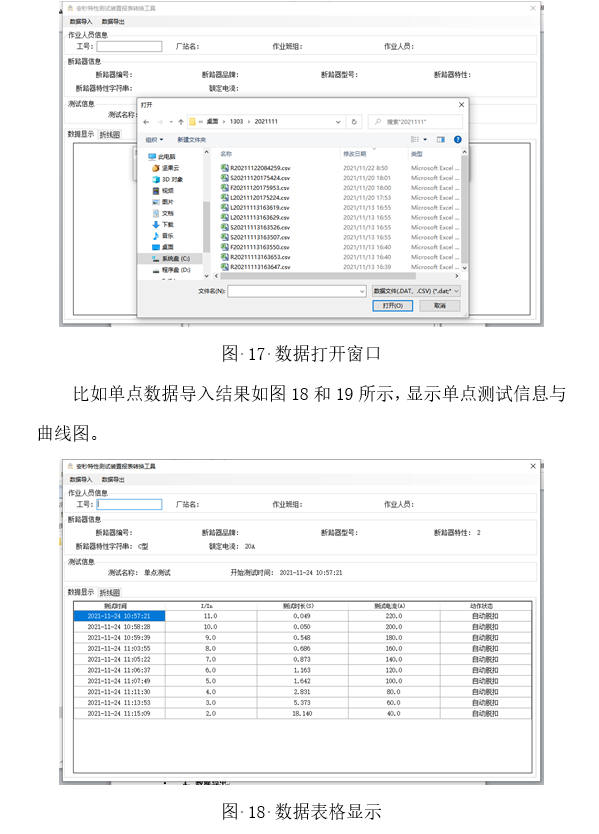The image size is (599, 834).
Task: Click the 工号 input field in lower window
Action: pos(129,504)
